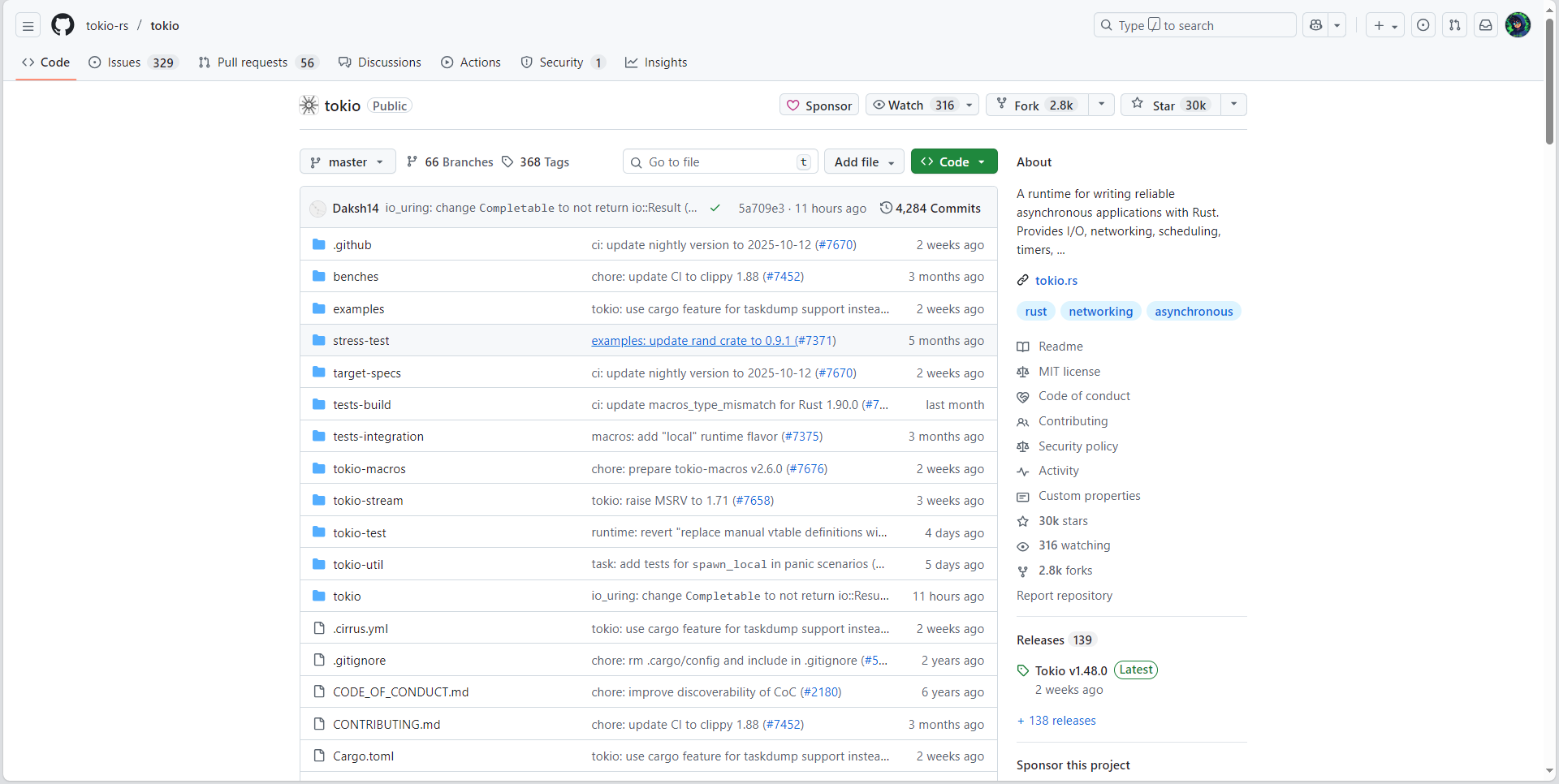
Task: Open the user profile avatar menu
Action: 1518,25
